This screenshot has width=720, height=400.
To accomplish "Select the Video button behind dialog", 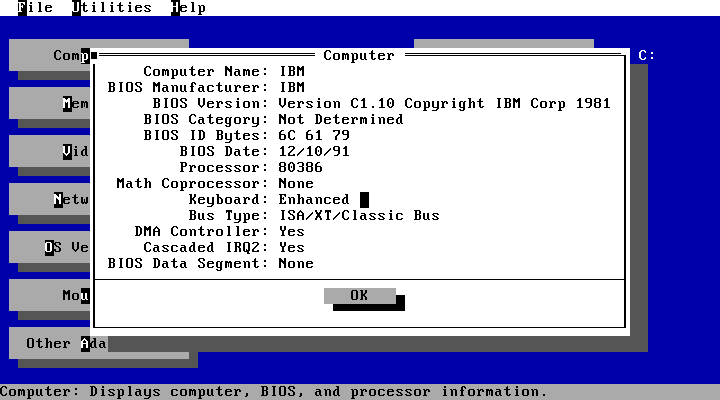I will point(50,151).
